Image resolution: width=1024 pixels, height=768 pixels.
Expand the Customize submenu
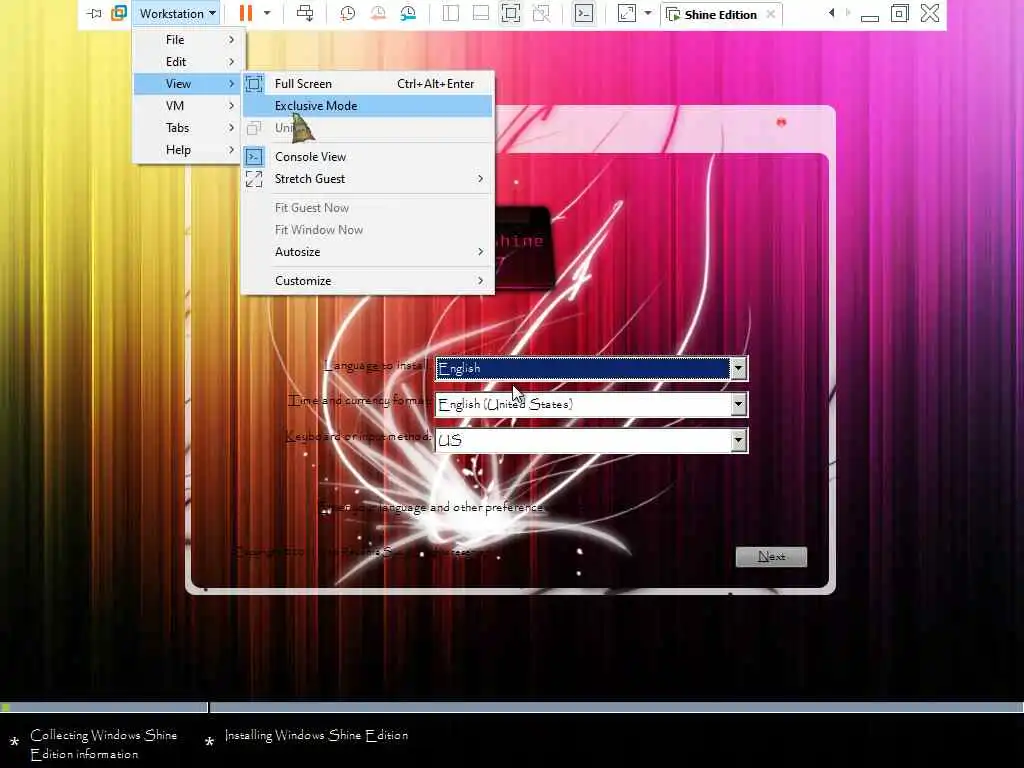(x=368, y=281)
